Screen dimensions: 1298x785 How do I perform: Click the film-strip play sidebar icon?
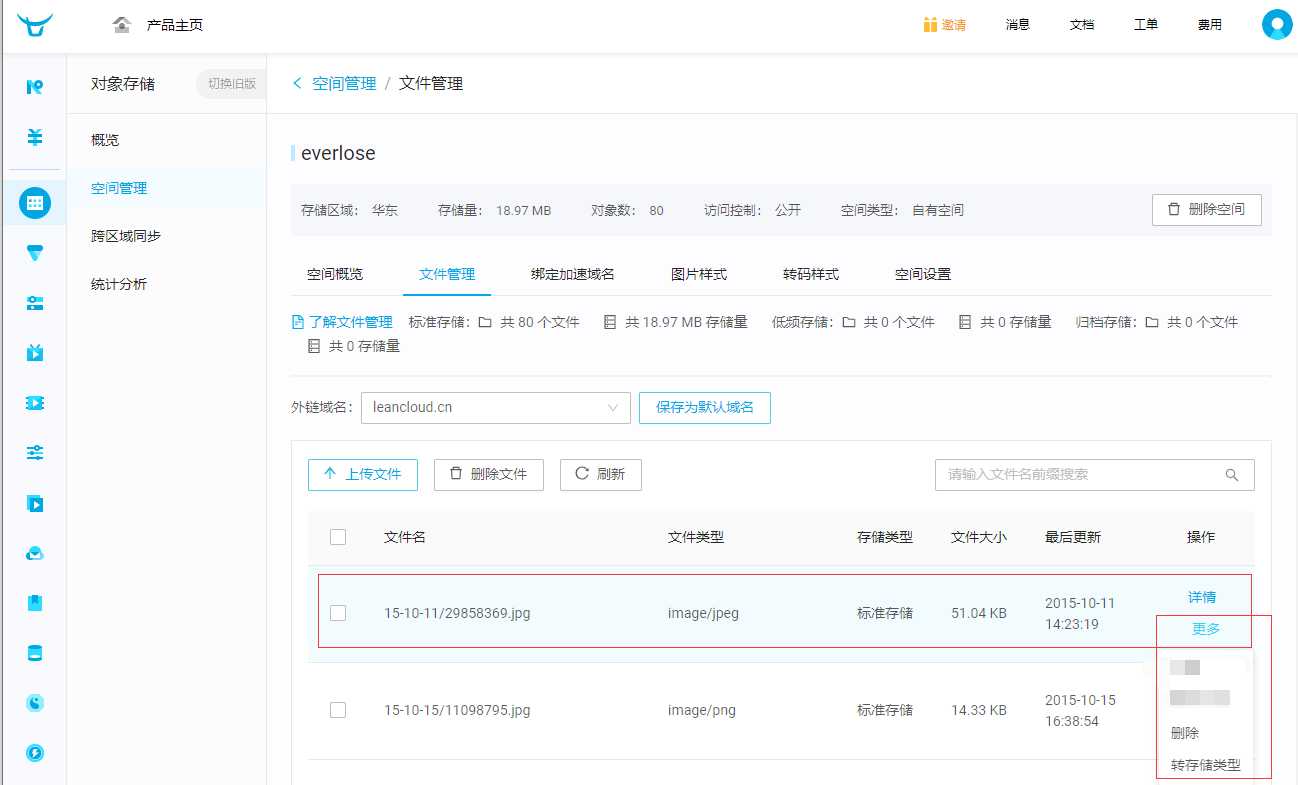click(35, 403)
